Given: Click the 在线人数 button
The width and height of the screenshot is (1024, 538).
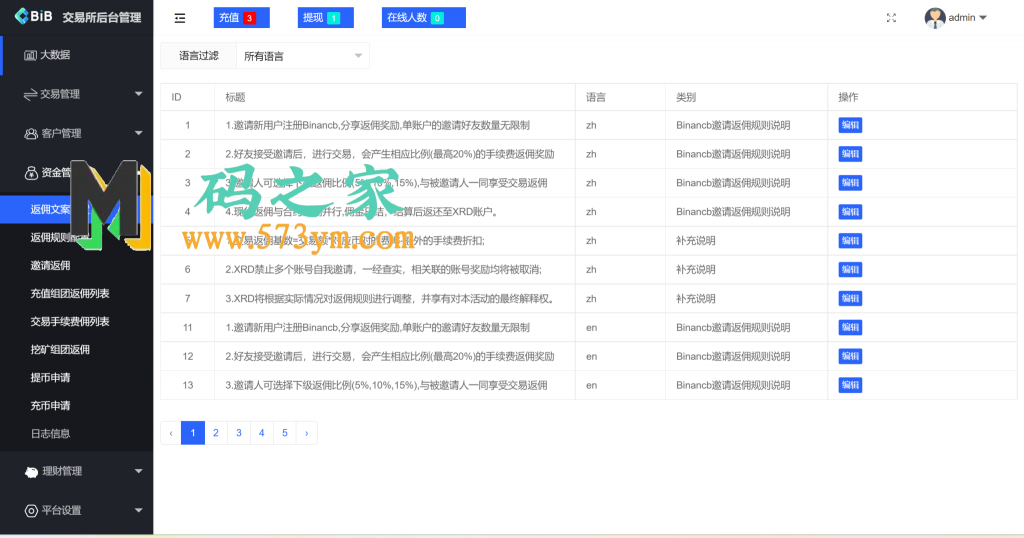Looking at the screenshot, I should (x=424, y=18).
